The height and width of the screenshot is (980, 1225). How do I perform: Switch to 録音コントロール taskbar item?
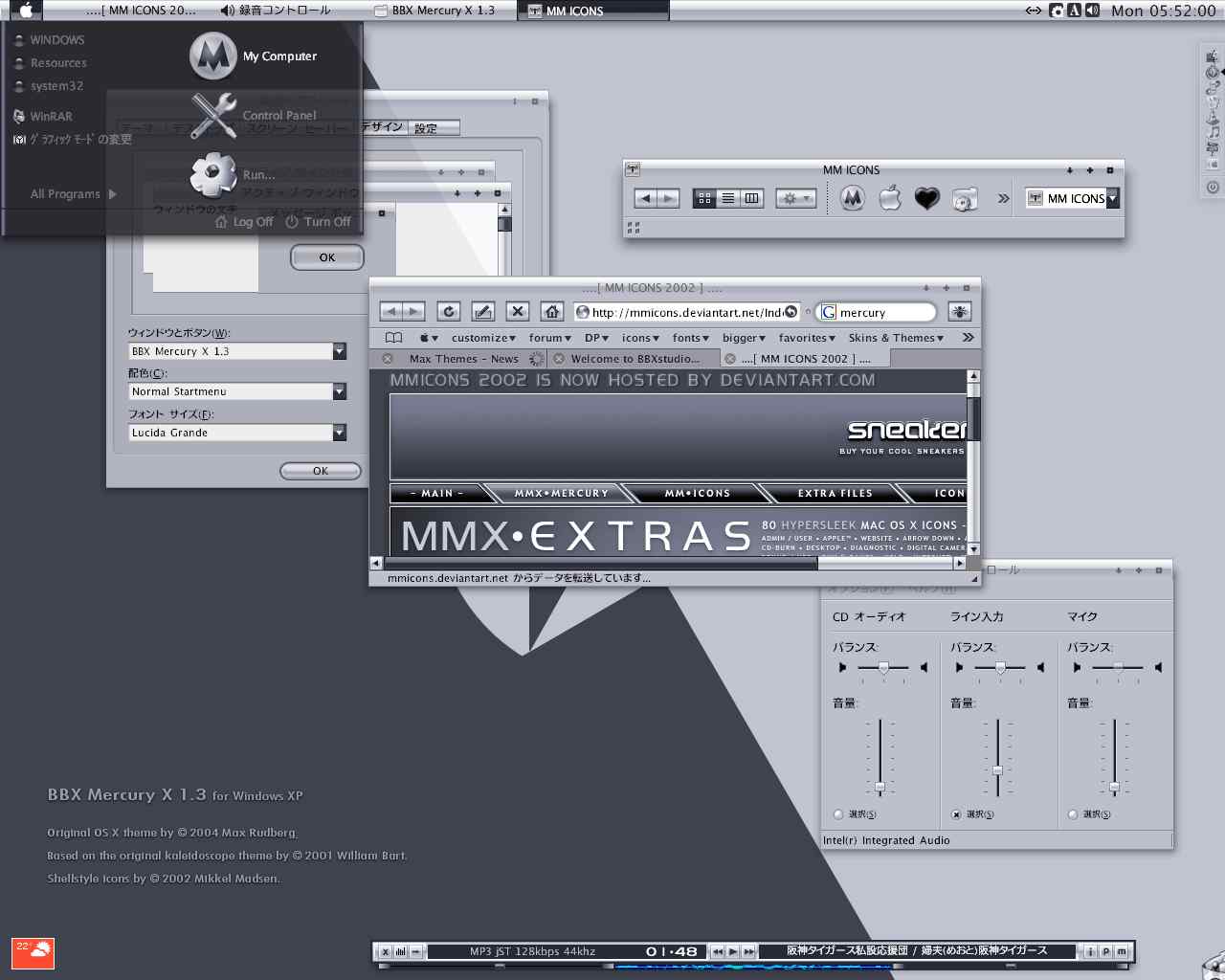[276, 11]
